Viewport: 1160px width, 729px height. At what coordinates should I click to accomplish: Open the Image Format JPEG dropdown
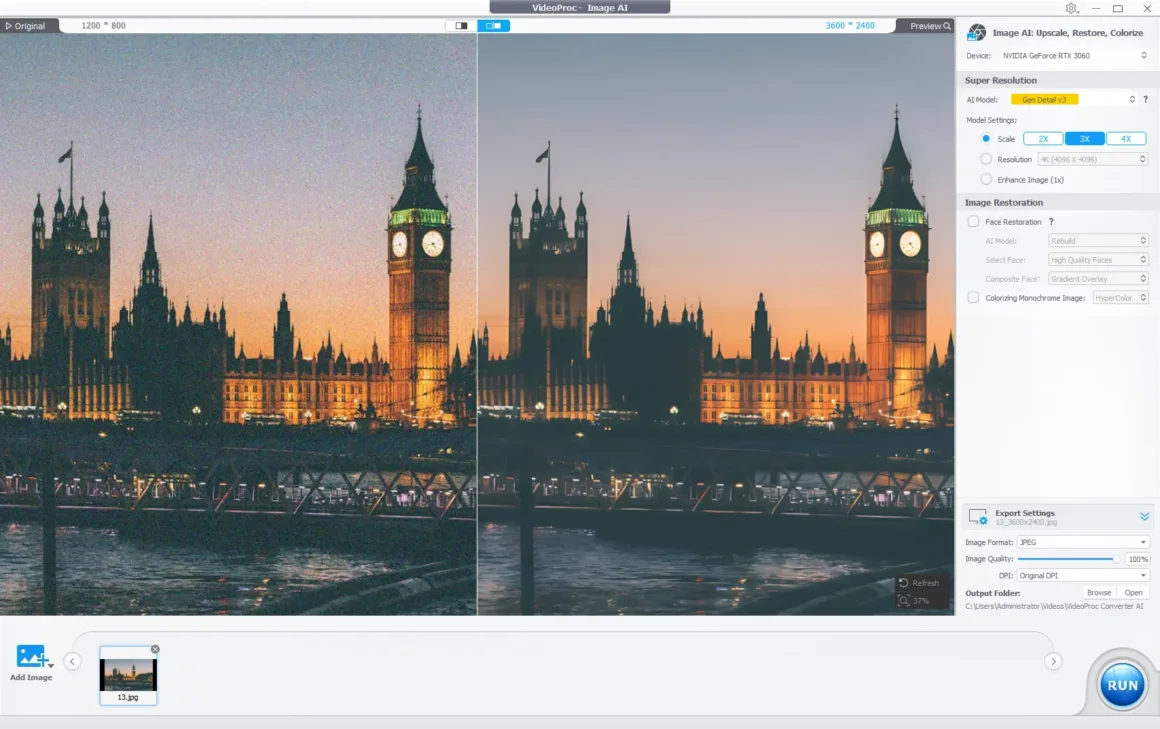point(1083,542)
